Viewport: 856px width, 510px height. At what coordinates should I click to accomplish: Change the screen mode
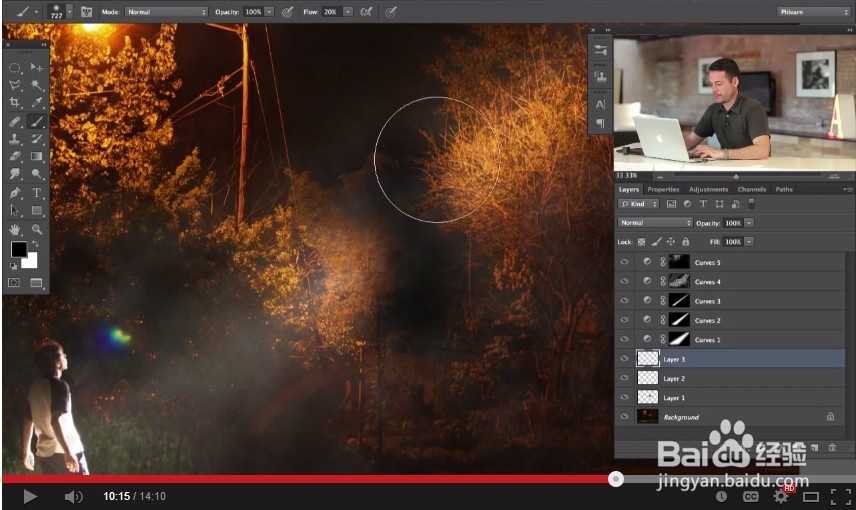[36, 282]
